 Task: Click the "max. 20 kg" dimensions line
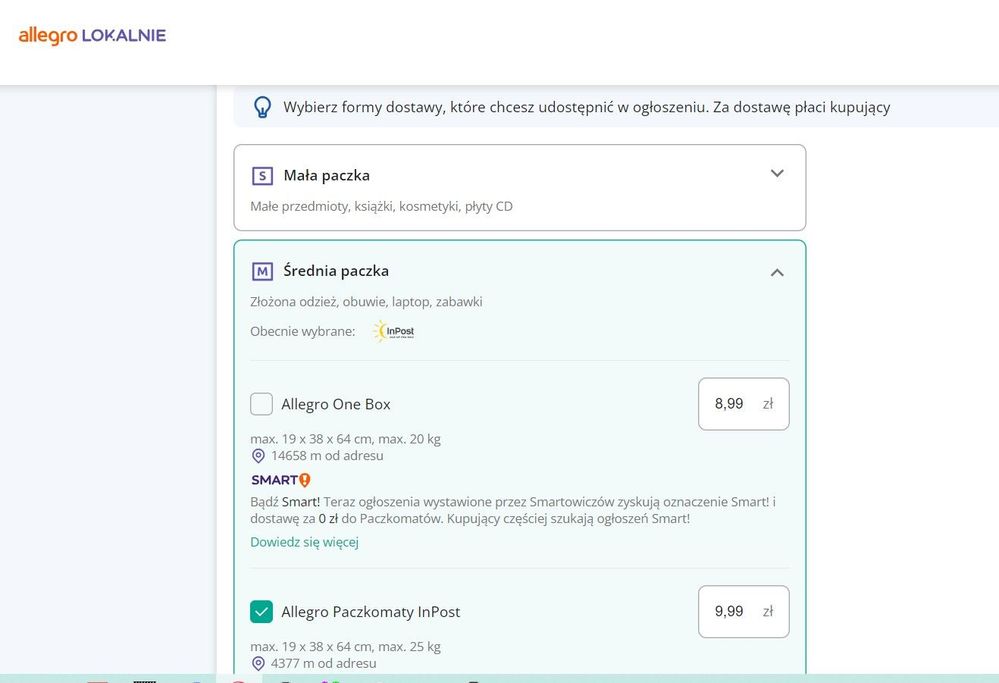(x=345, y=439)
